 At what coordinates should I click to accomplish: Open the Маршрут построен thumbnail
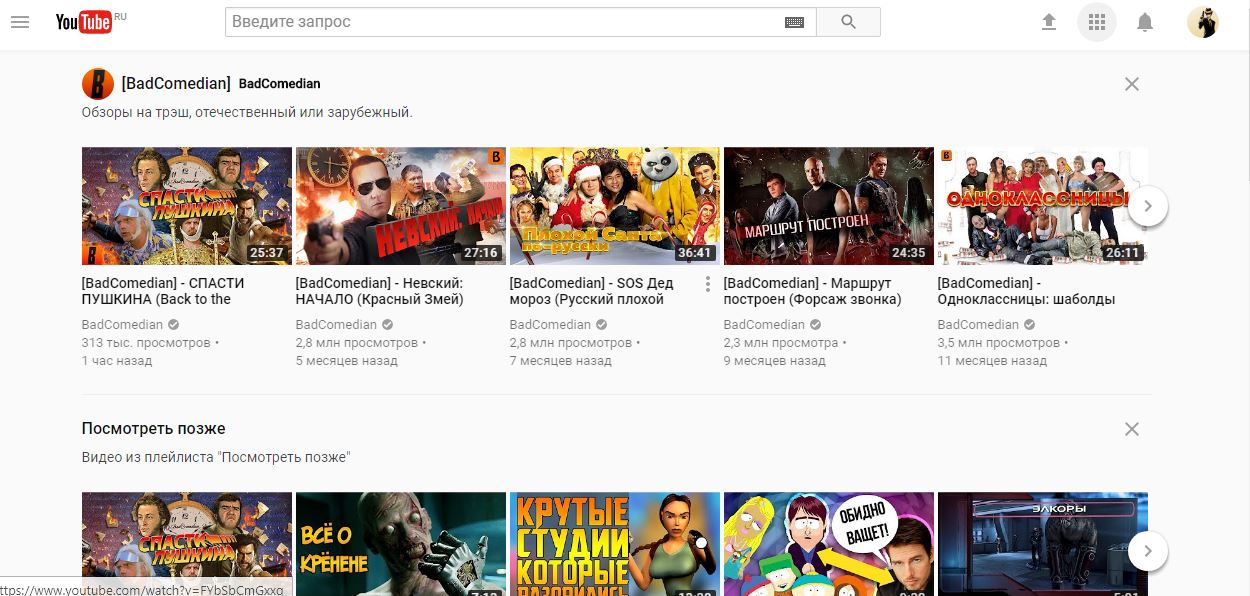tap(829, 206)
